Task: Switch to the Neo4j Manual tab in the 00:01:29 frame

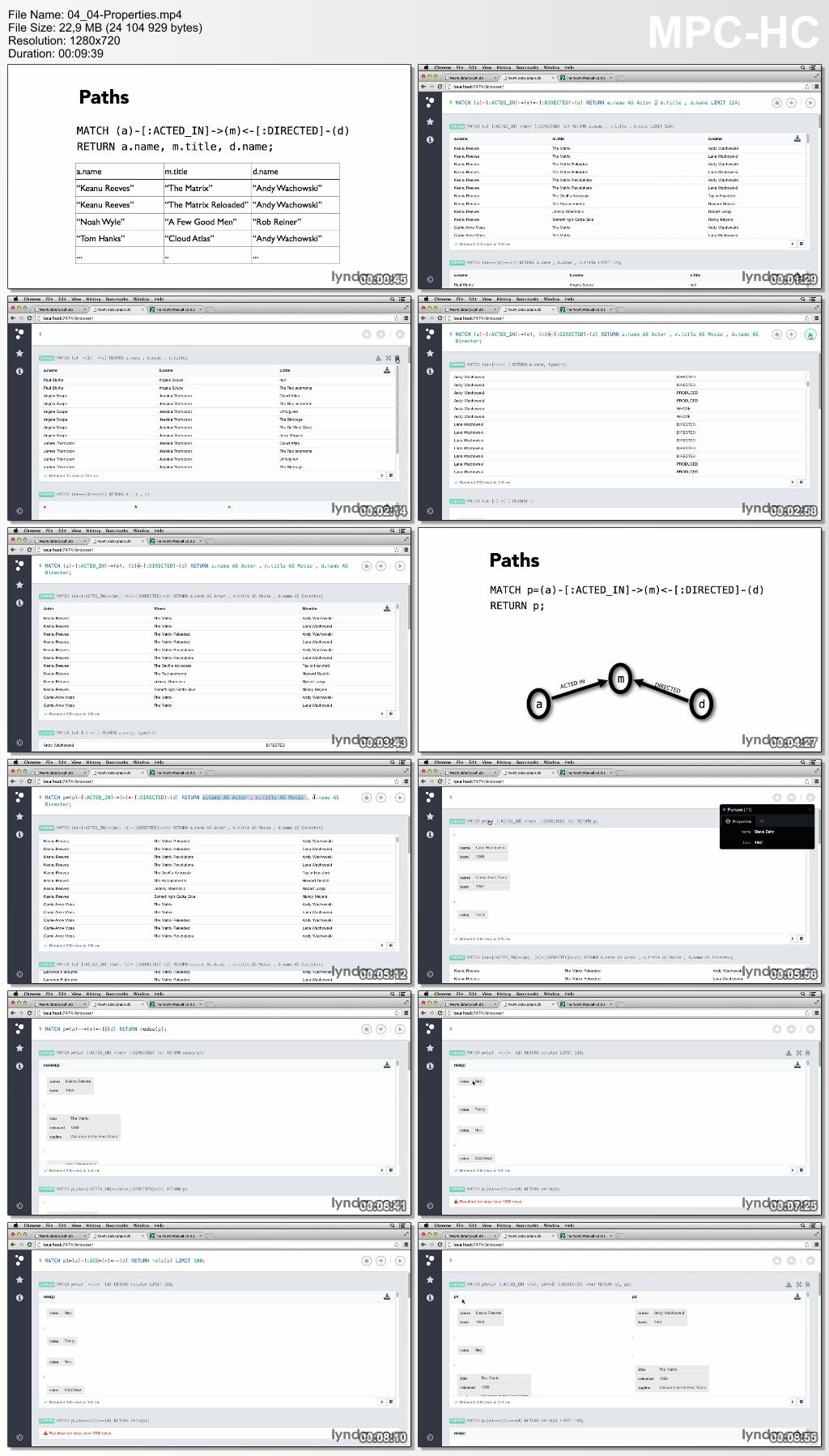Action: pyautogui.click(x=586, y=78)
